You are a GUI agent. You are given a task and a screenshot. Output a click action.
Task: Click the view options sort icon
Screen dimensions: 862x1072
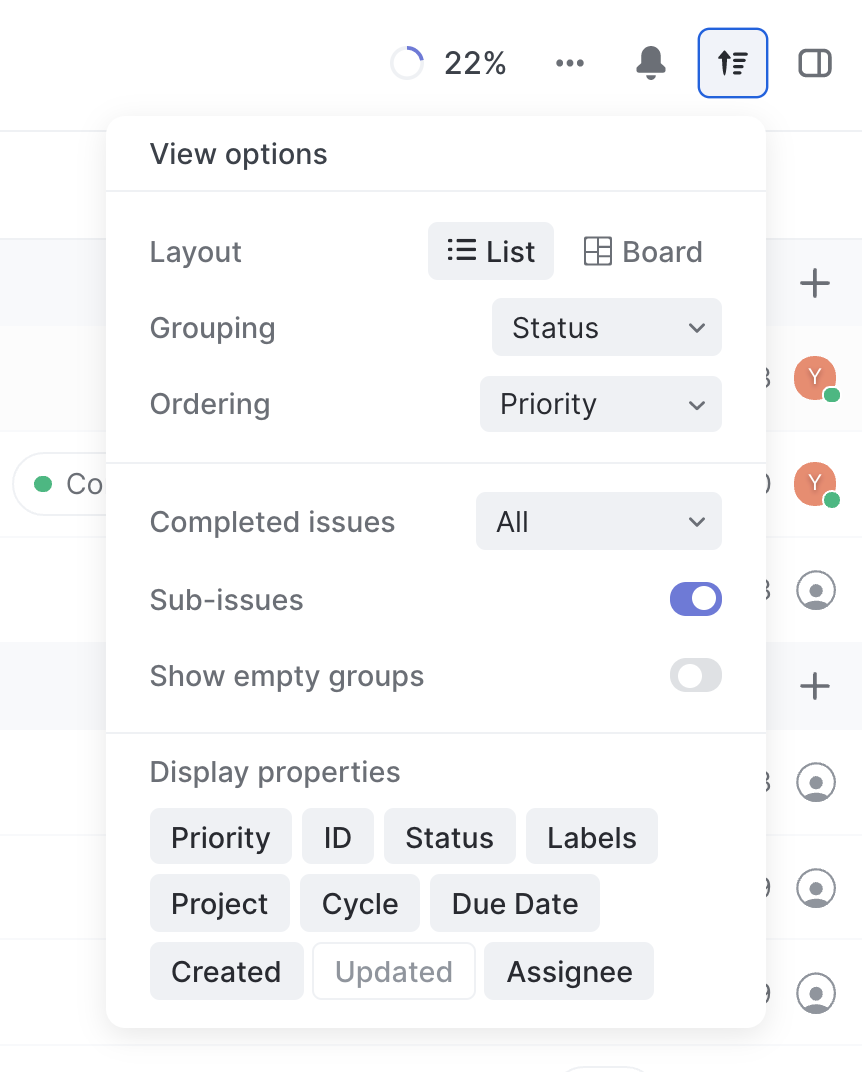(x=733, y=64)
